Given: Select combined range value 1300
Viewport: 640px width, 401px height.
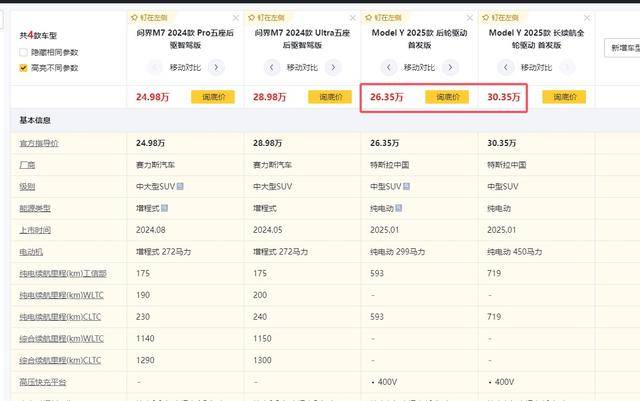Looking at the screenshot, I should point(262,360).
